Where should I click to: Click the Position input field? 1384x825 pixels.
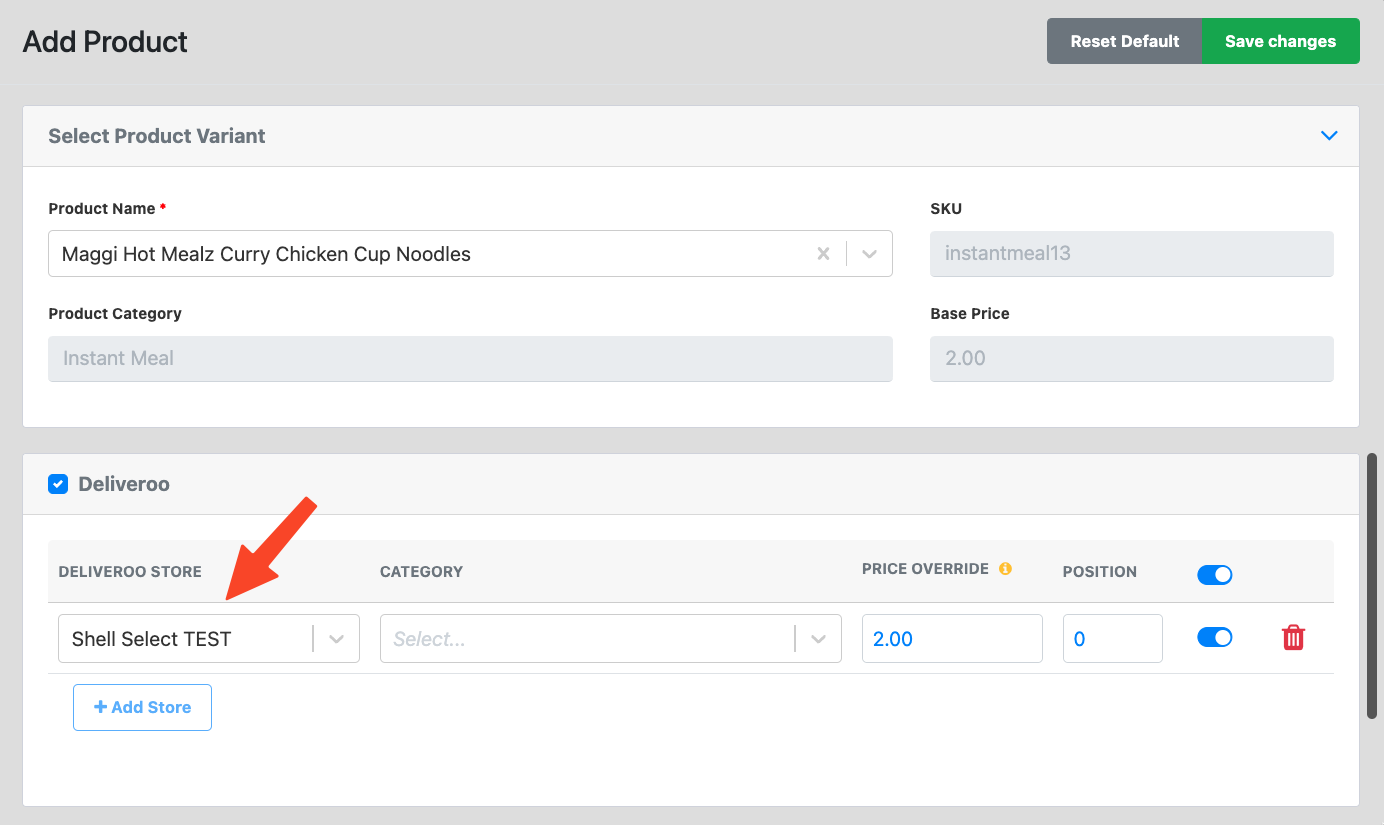(1113, 638)
